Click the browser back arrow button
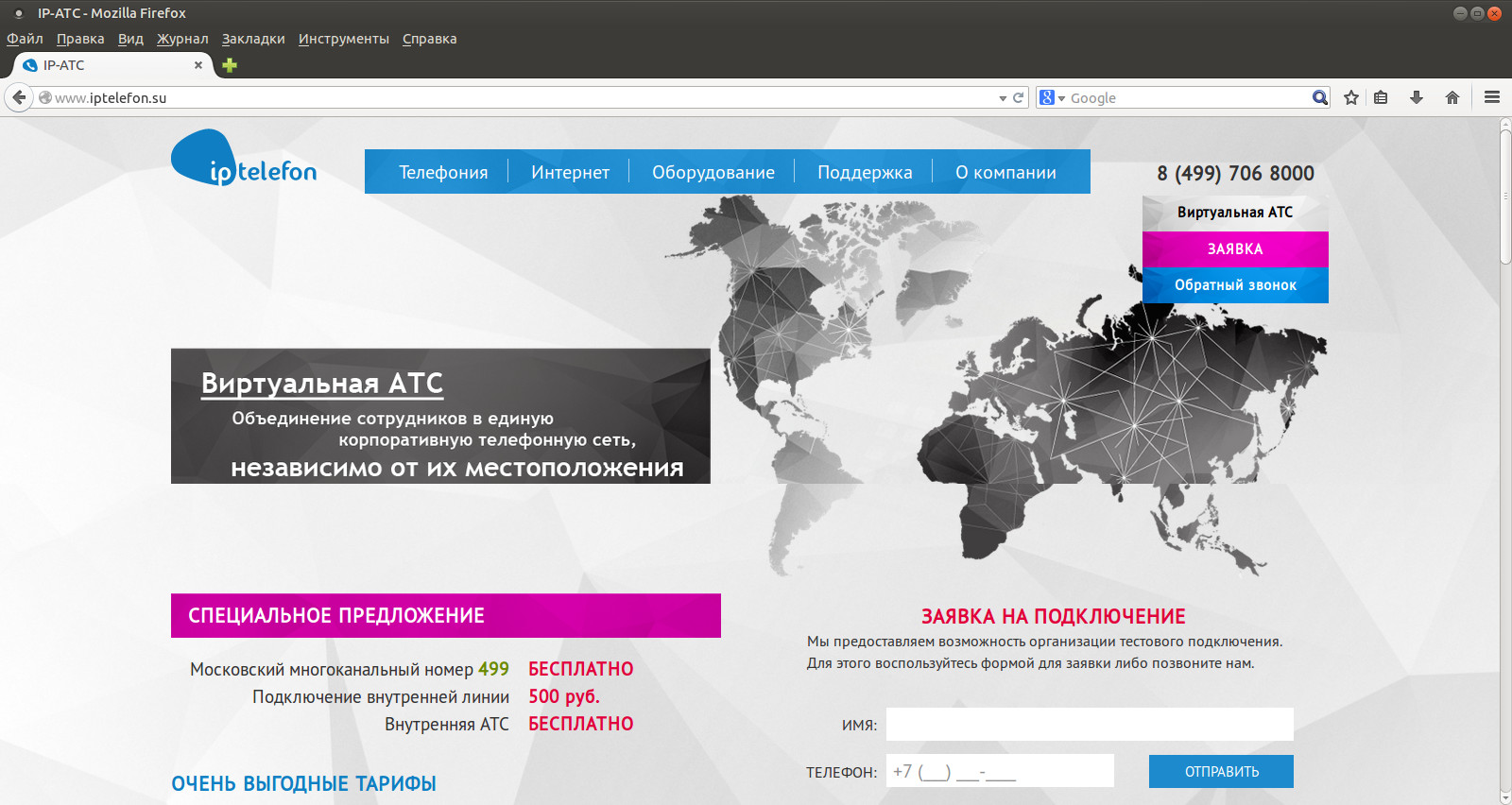The image size is (1512, 805). pos(19,97)
